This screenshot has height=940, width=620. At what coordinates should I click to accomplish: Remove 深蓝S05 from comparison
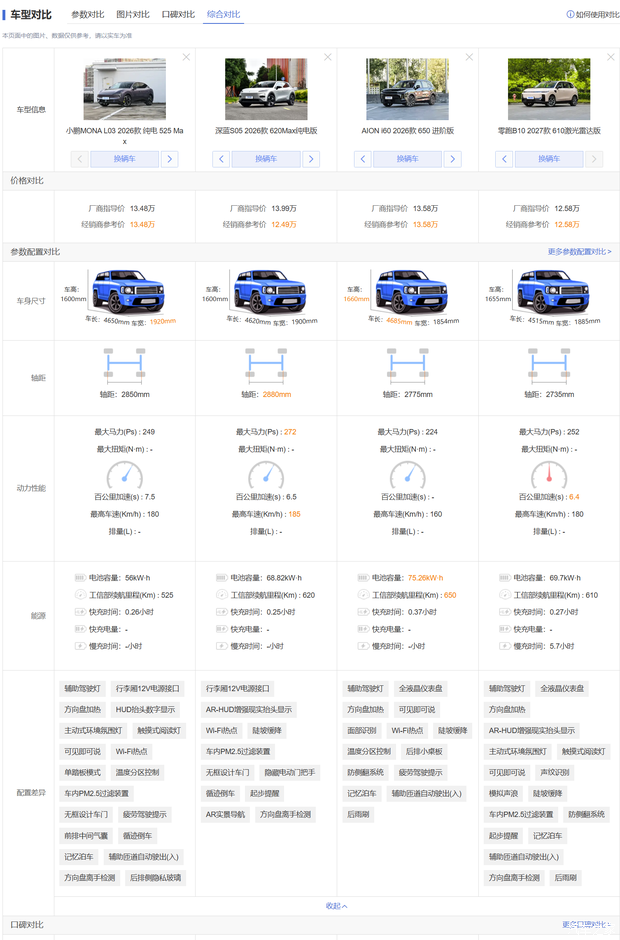327,57
